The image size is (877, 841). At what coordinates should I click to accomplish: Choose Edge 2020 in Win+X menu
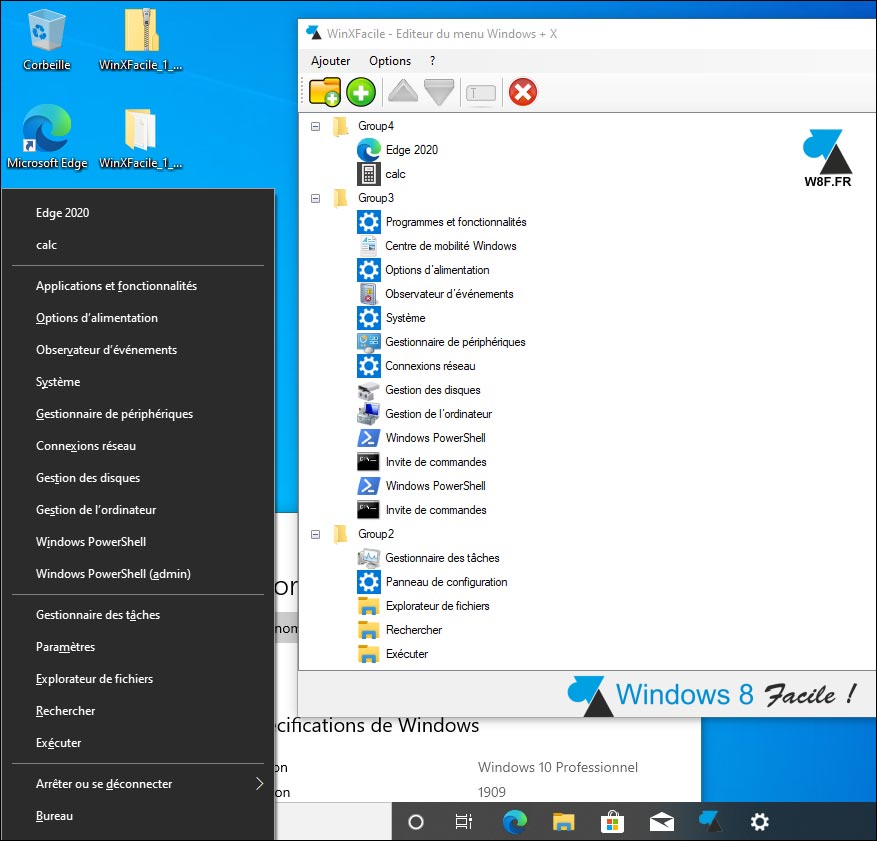[x=138, y=212]
